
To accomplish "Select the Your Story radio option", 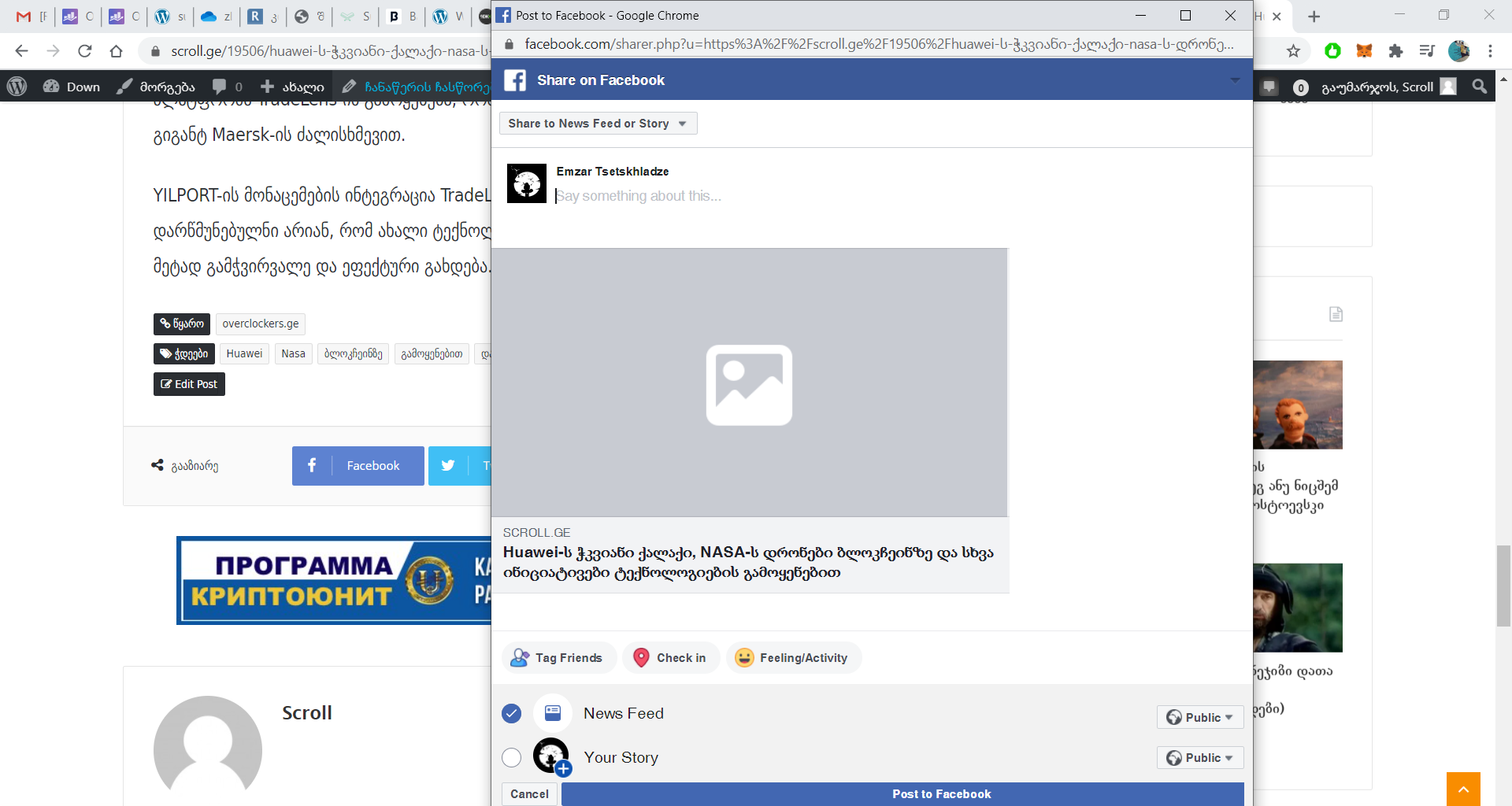I will click(x=511, y=757).
